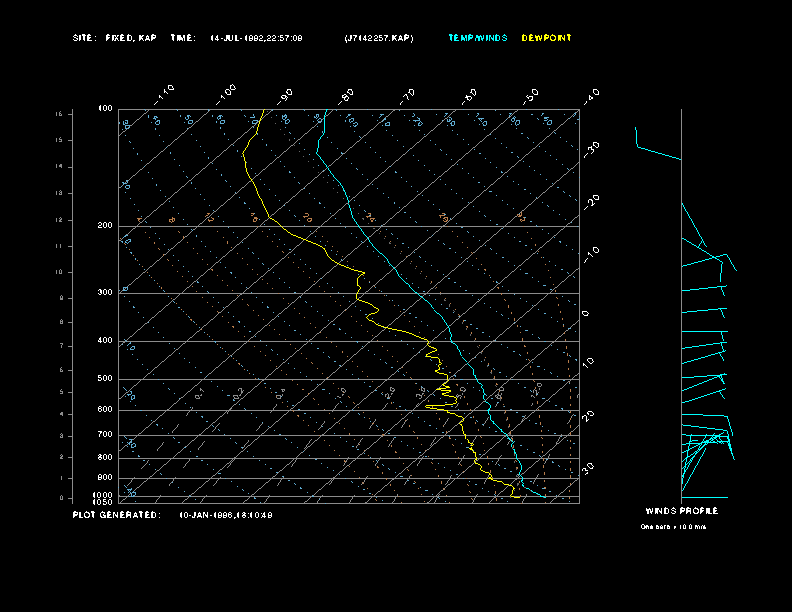The image size is (792, 612).
Task: Click the 200 pressure level label
Action: click(105, 226)
